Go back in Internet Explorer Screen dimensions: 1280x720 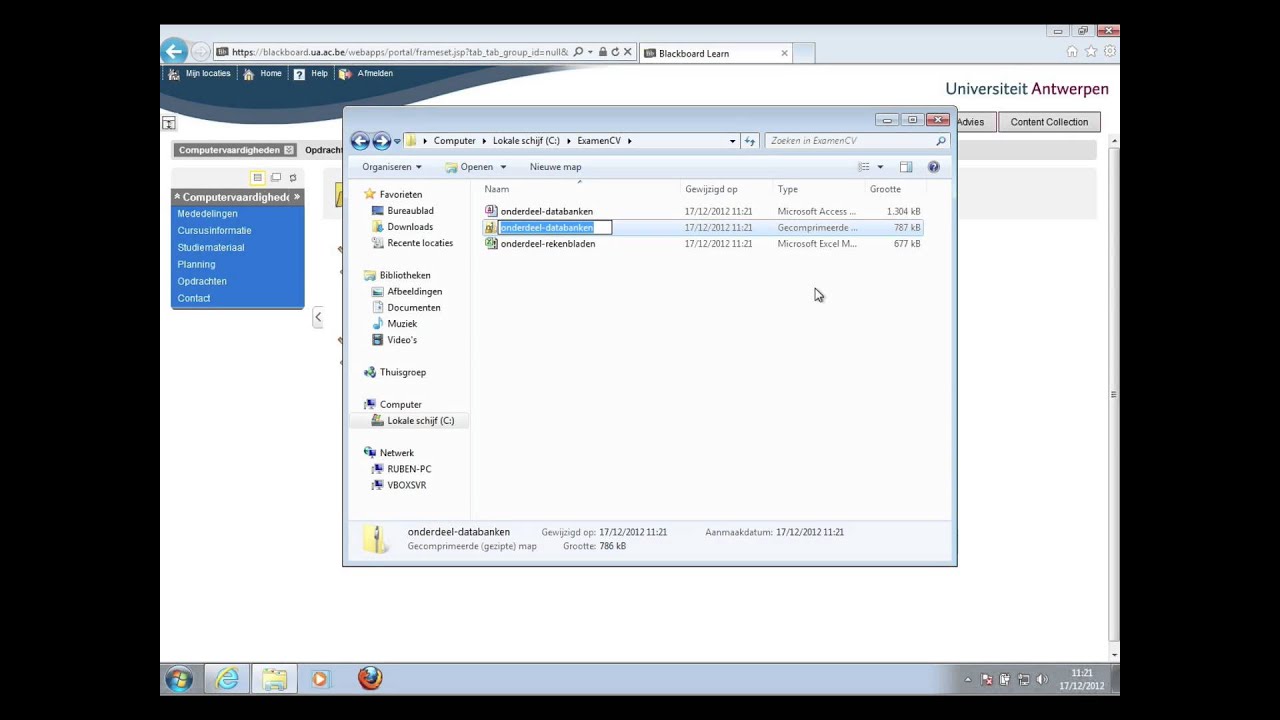pos(174,52)
